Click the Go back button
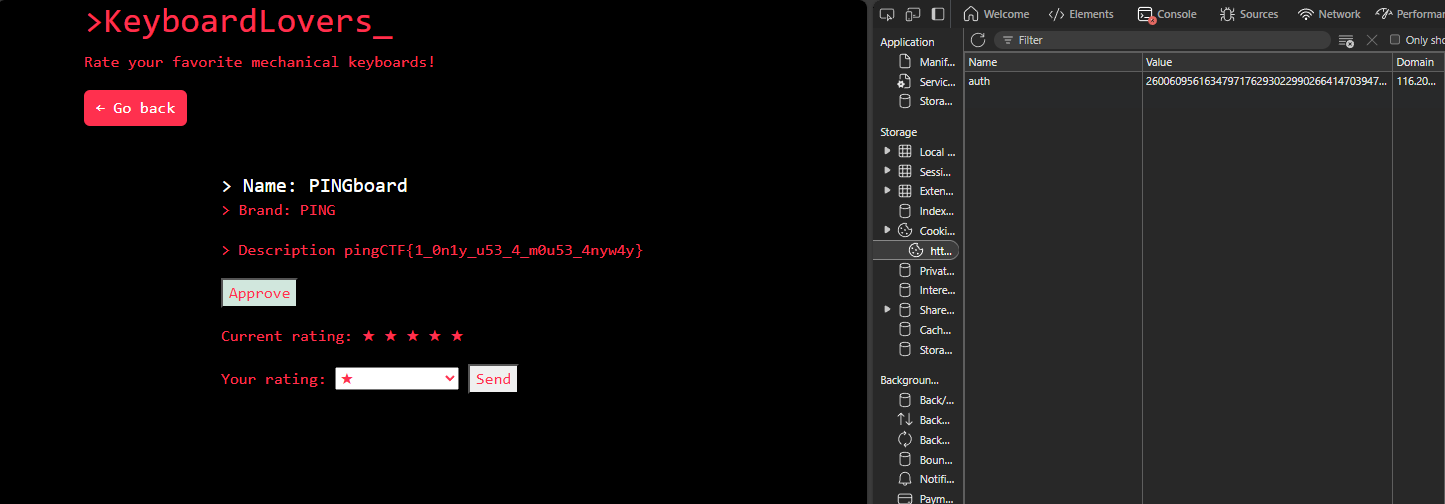 click(x=135, y=108)
